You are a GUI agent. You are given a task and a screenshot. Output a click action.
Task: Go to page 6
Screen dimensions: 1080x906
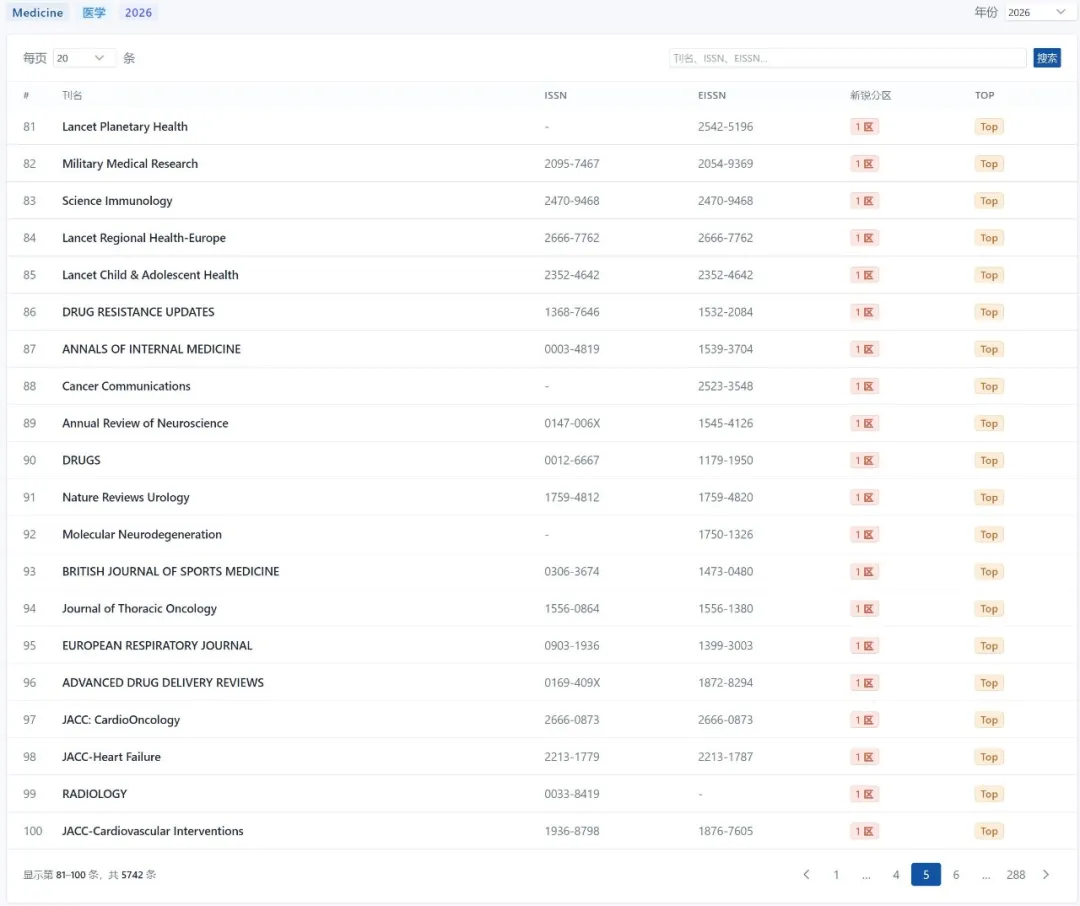pos(956,875)
